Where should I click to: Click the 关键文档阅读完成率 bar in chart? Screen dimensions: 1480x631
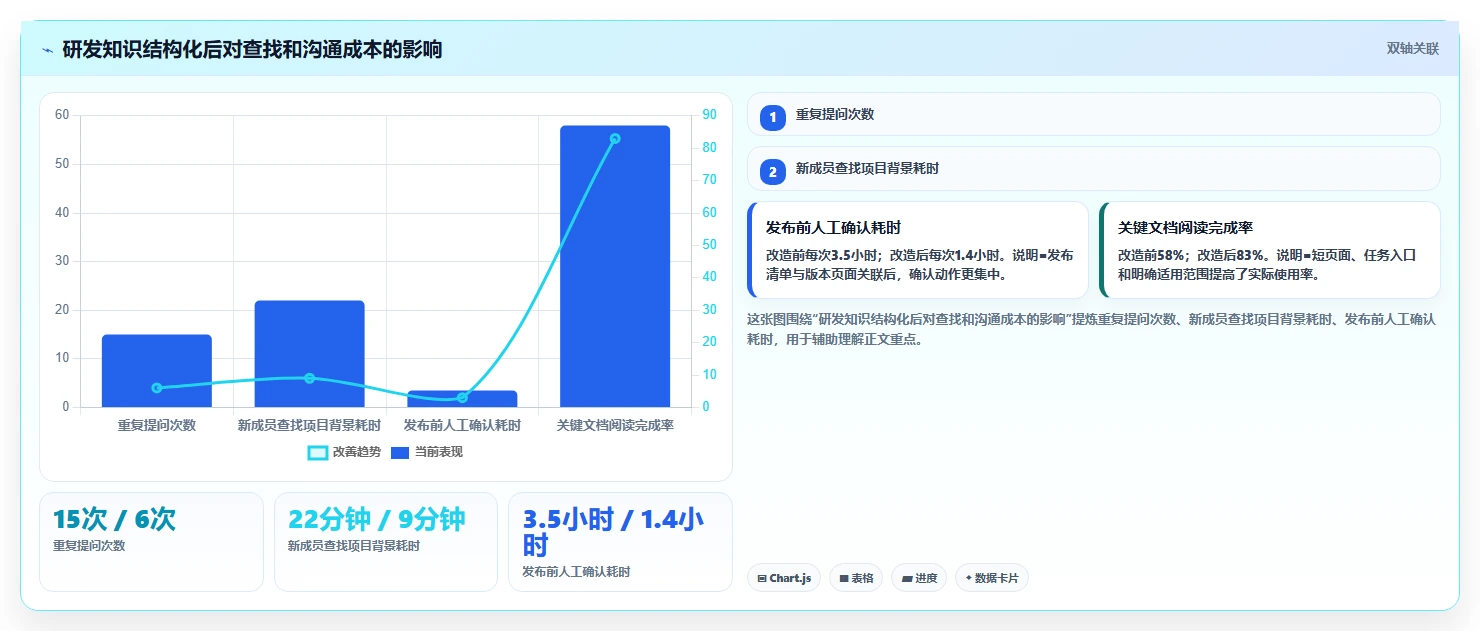[615, 266]
